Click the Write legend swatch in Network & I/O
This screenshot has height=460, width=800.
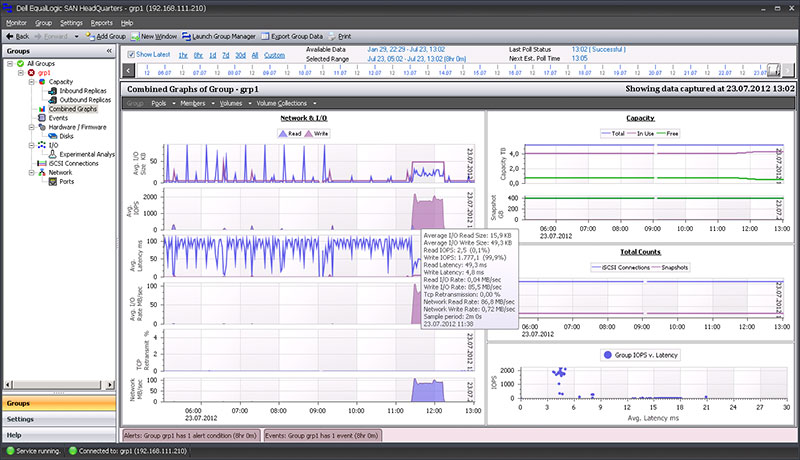click(309, 134)
